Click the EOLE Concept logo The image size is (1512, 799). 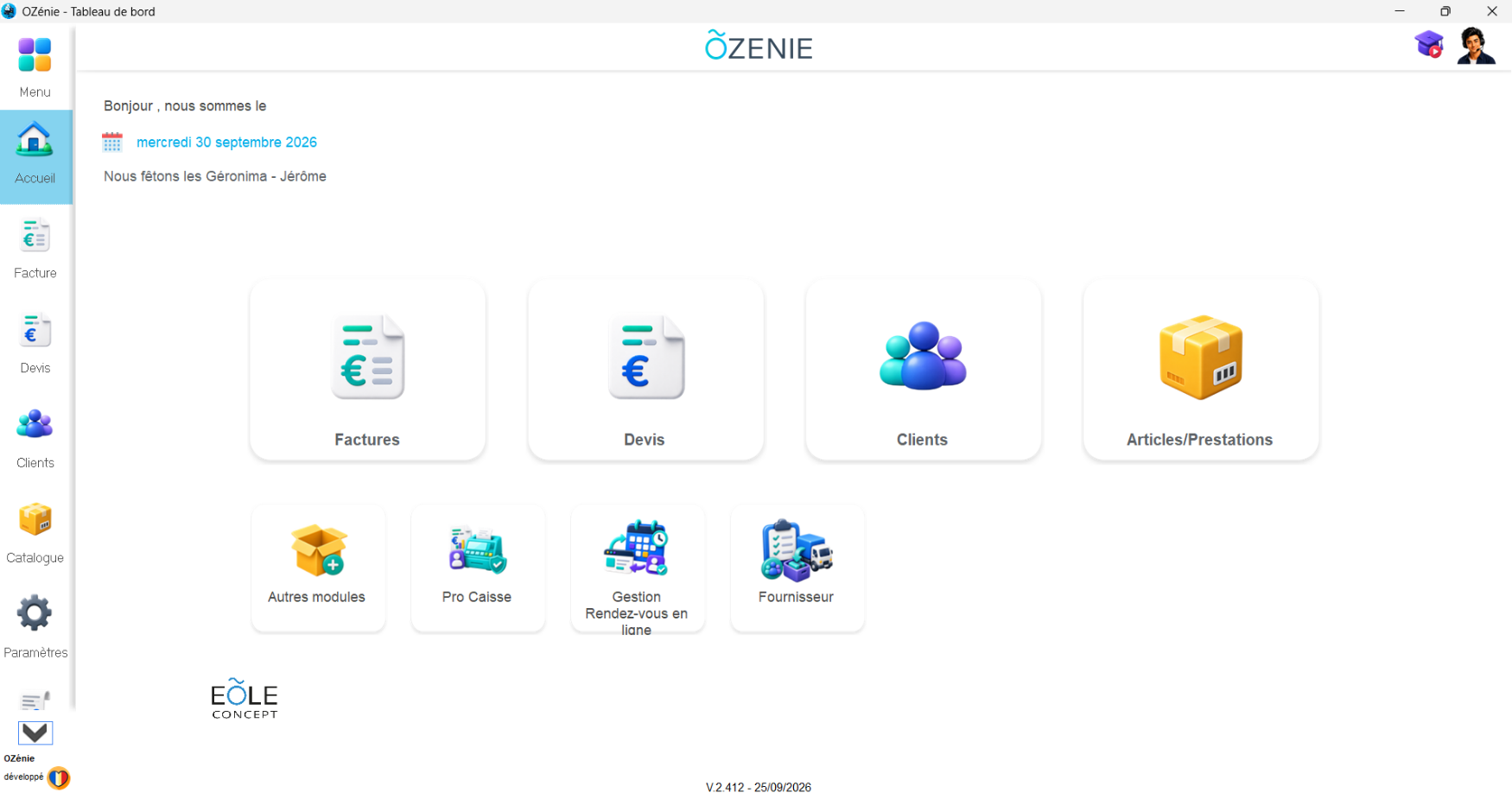tap(245, 699)
